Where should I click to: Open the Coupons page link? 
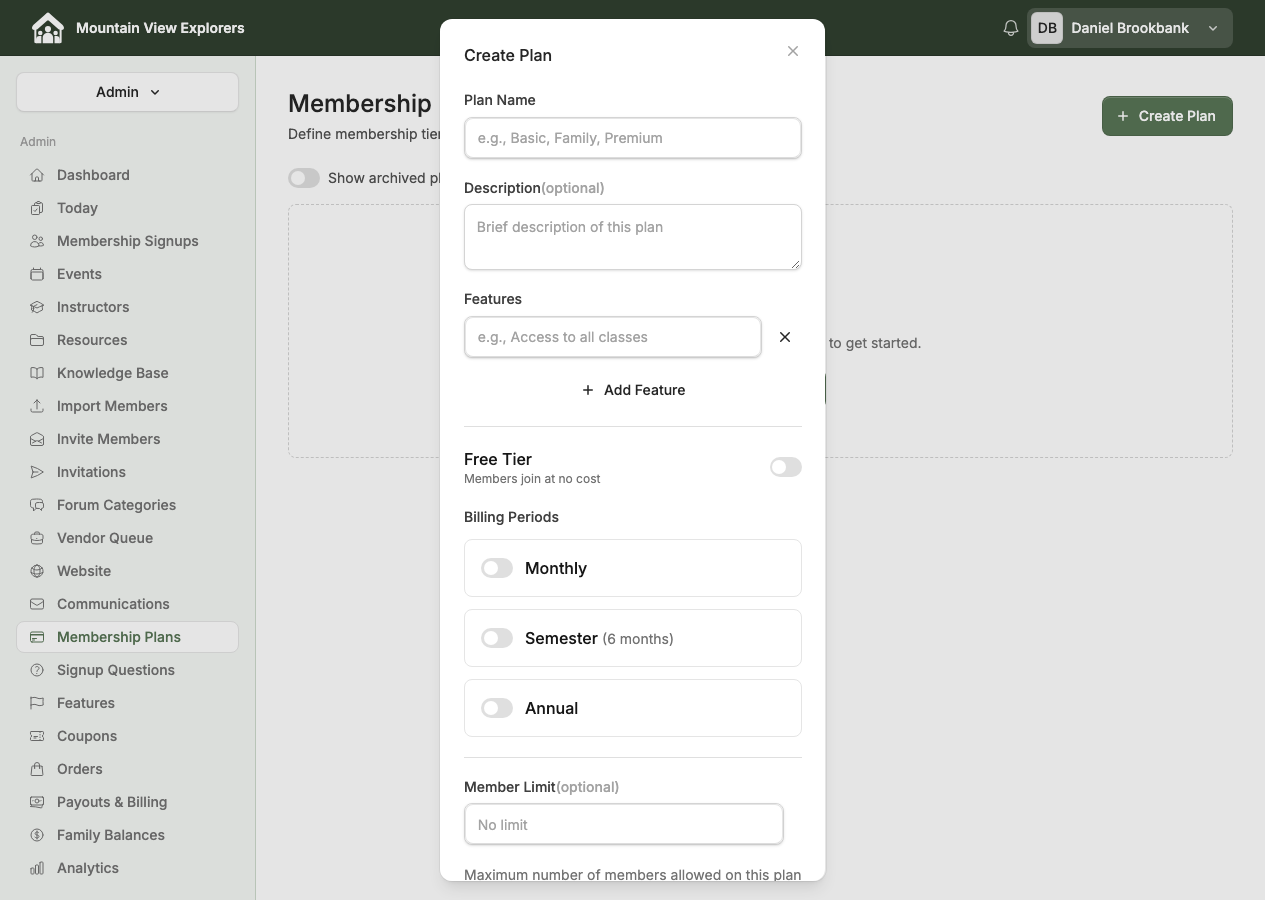coord(127,736)
